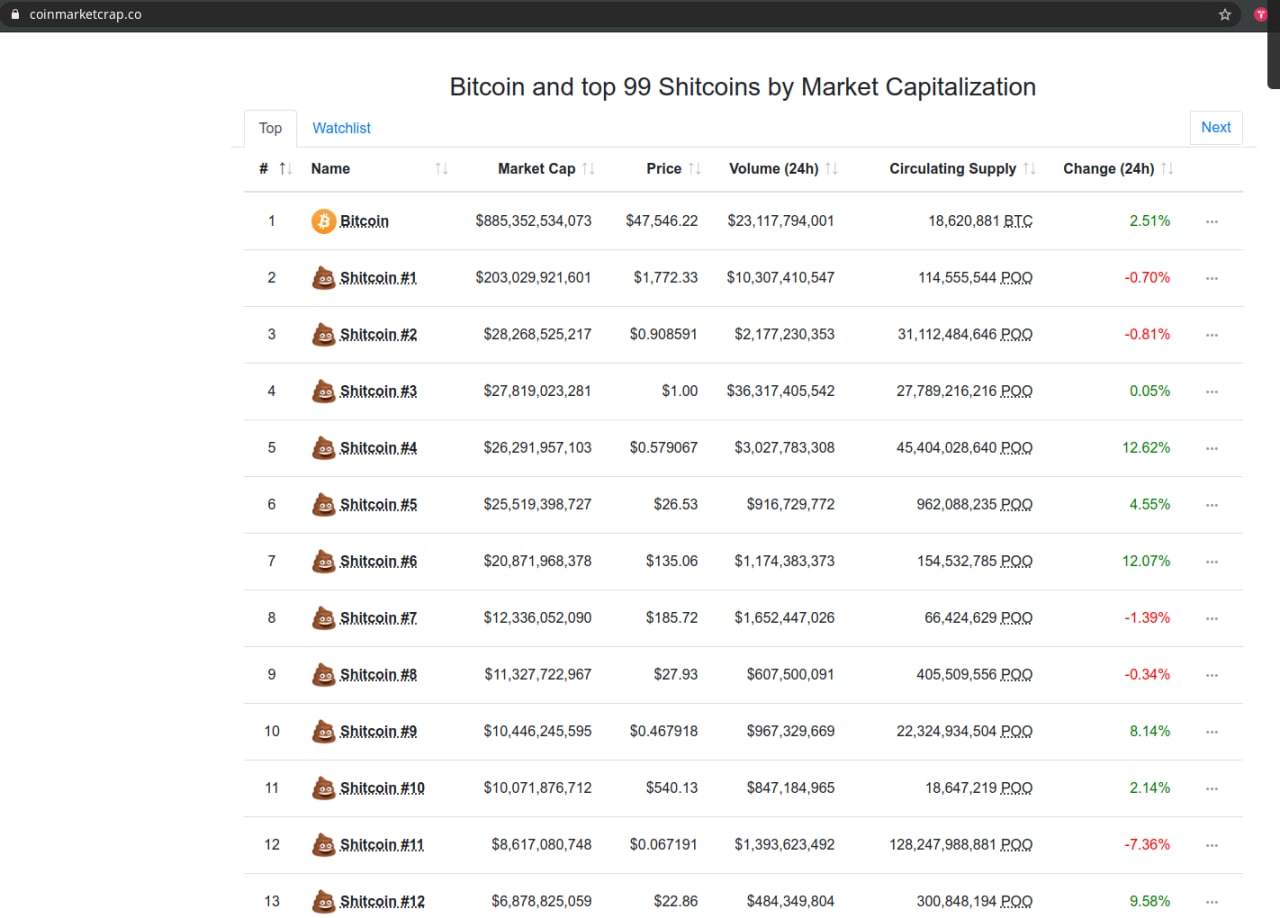Viewport: 1280px width, 918px height.
Task: Click the poop icon beside Shitcoin #5
Action: [323, 504]
